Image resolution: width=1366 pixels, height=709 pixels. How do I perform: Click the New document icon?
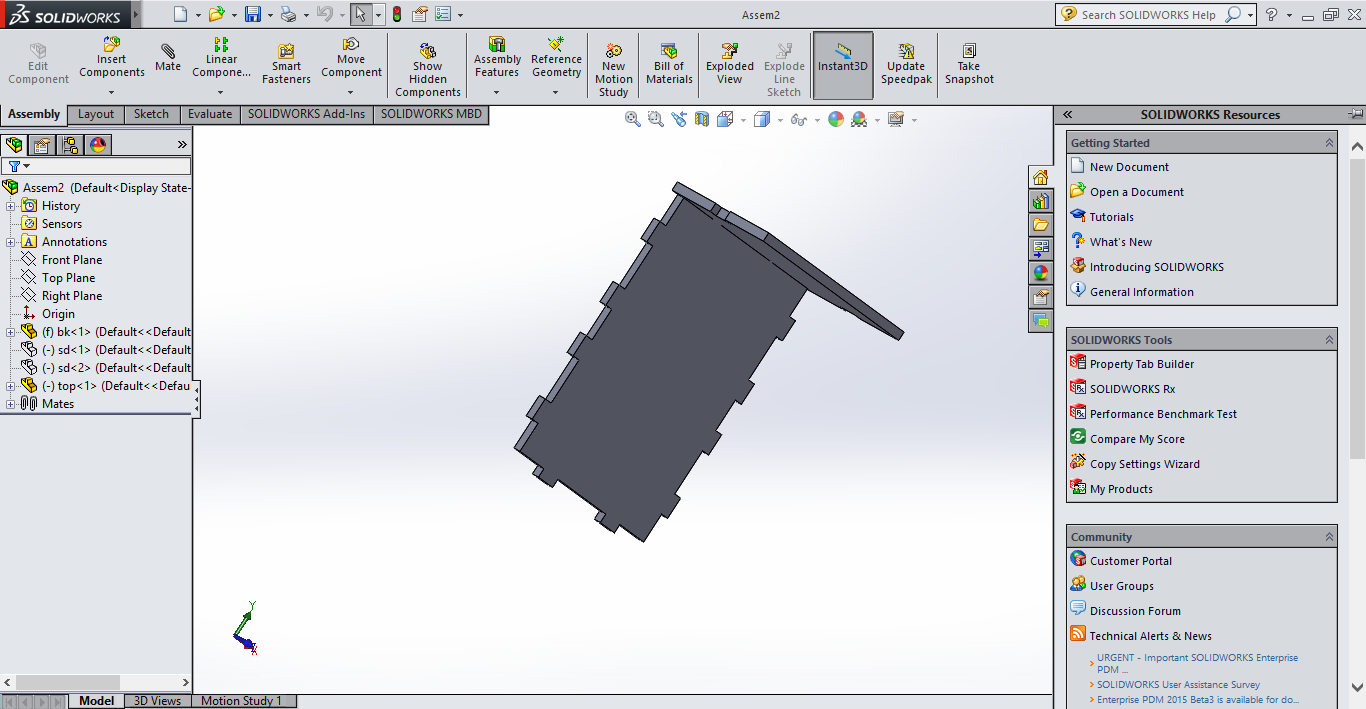tap(180, 14)
